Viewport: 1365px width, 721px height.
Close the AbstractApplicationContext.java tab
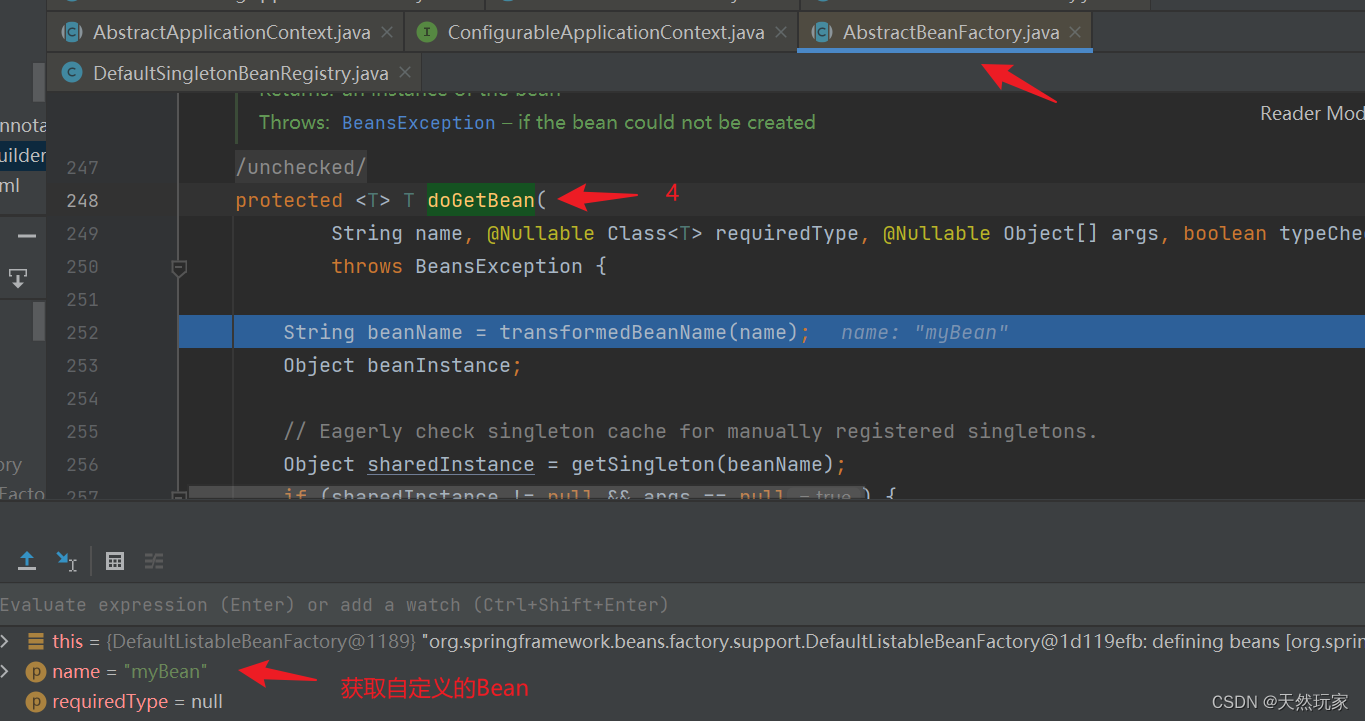pos(387,33)
